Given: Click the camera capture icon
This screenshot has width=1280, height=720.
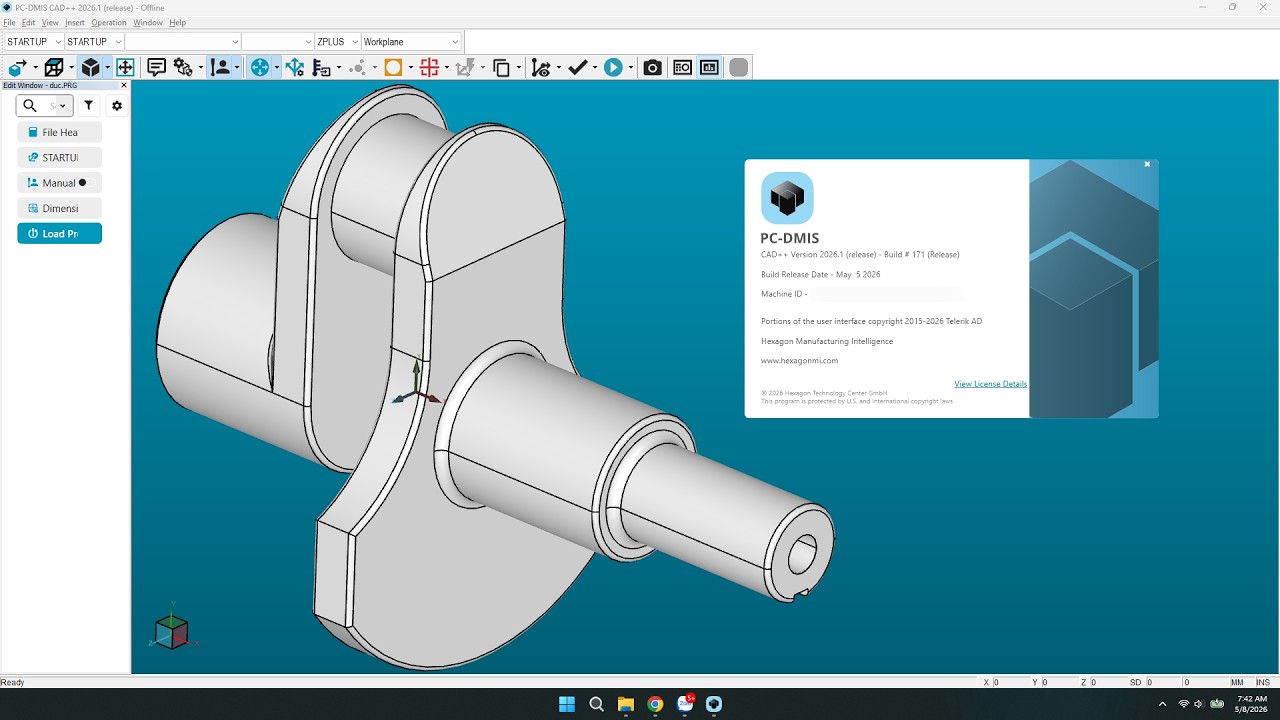Looking at the screenshot, I should [653, 68].
